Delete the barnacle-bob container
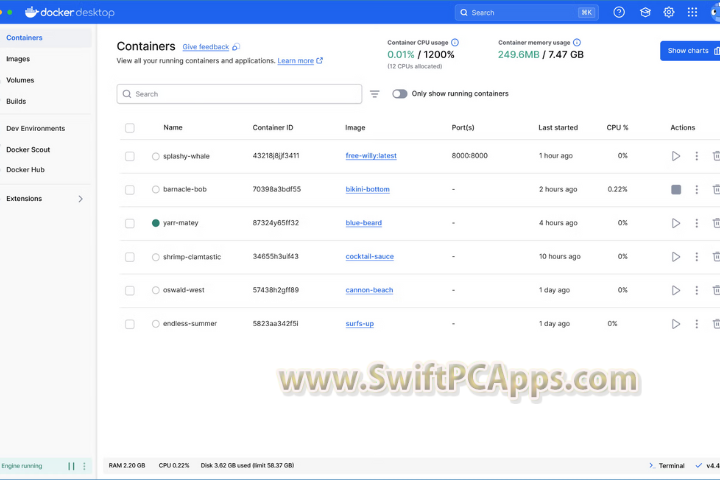720x480 pixels. (716, 189)
